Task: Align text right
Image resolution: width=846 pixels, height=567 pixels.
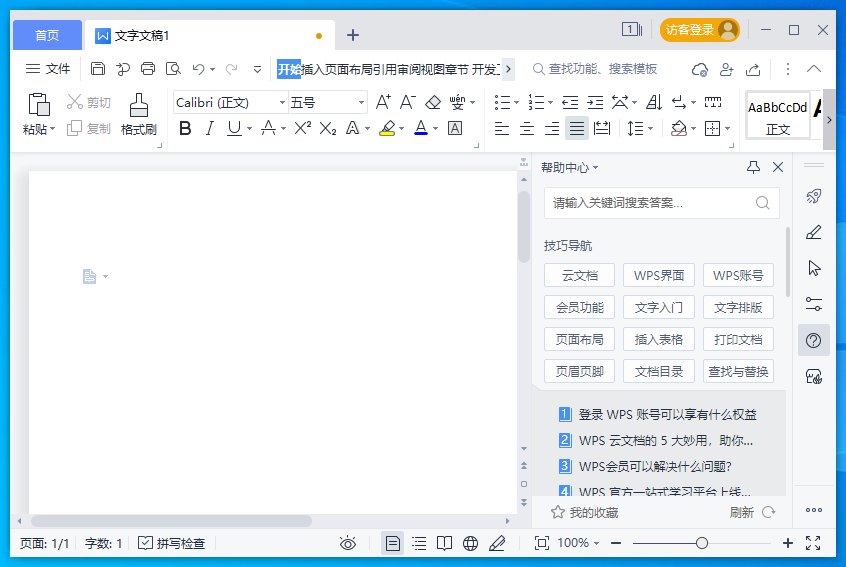Action: pos(551,128)
